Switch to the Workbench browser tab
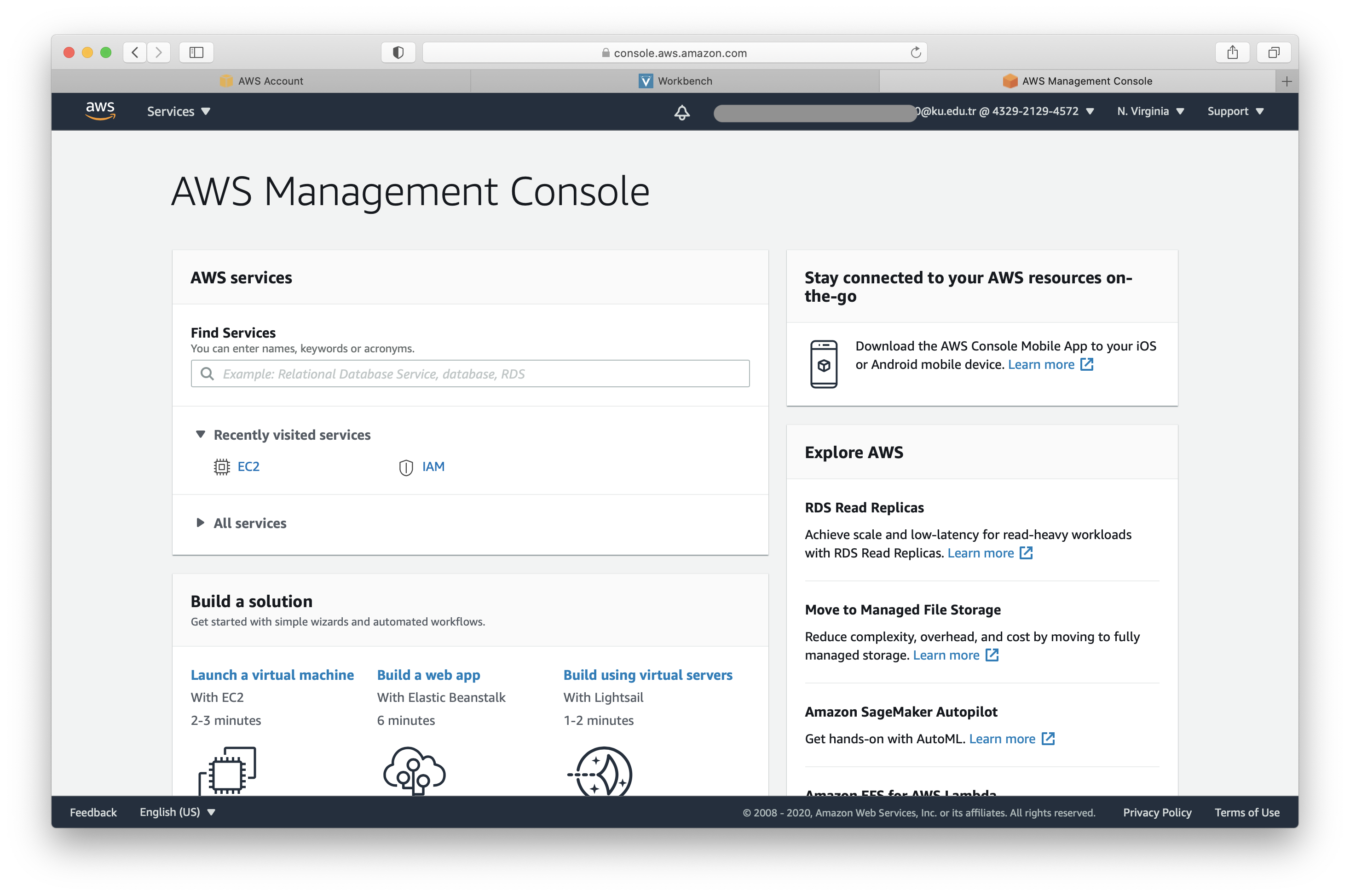 point(675,80)
